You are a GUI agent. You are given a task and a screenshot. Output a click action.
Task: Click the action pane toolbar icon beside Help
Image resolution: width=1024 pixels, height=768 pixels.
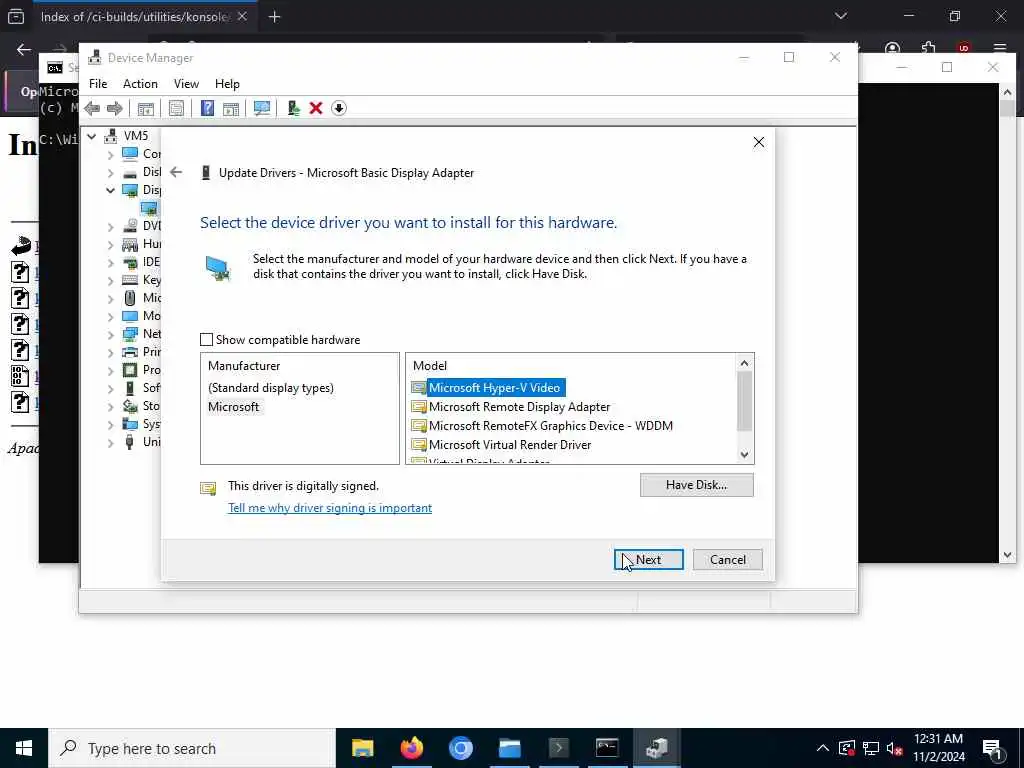[x=231, y=108]
